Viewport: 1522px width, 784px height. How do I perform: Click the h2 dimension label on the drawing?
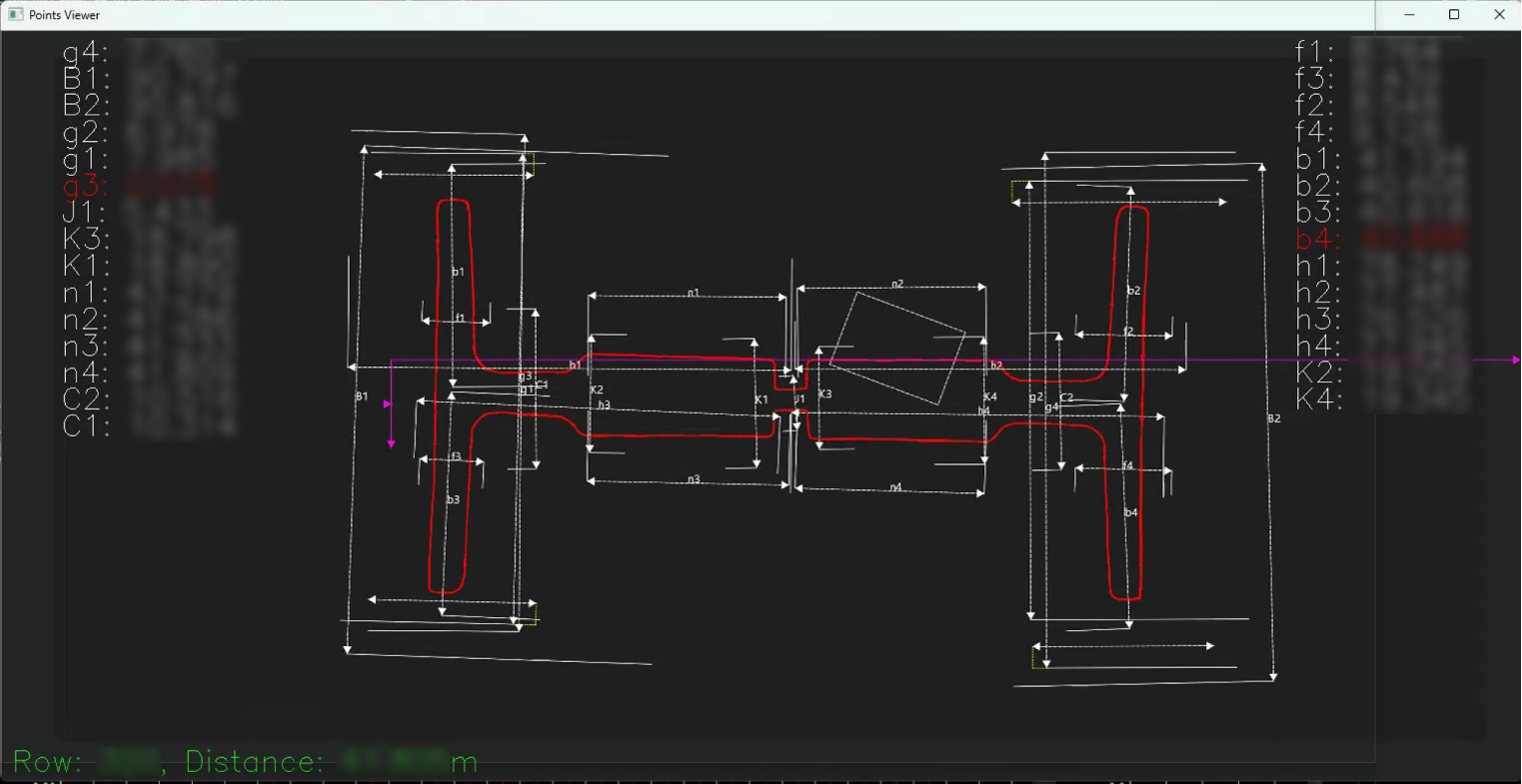tap(996, 367)
